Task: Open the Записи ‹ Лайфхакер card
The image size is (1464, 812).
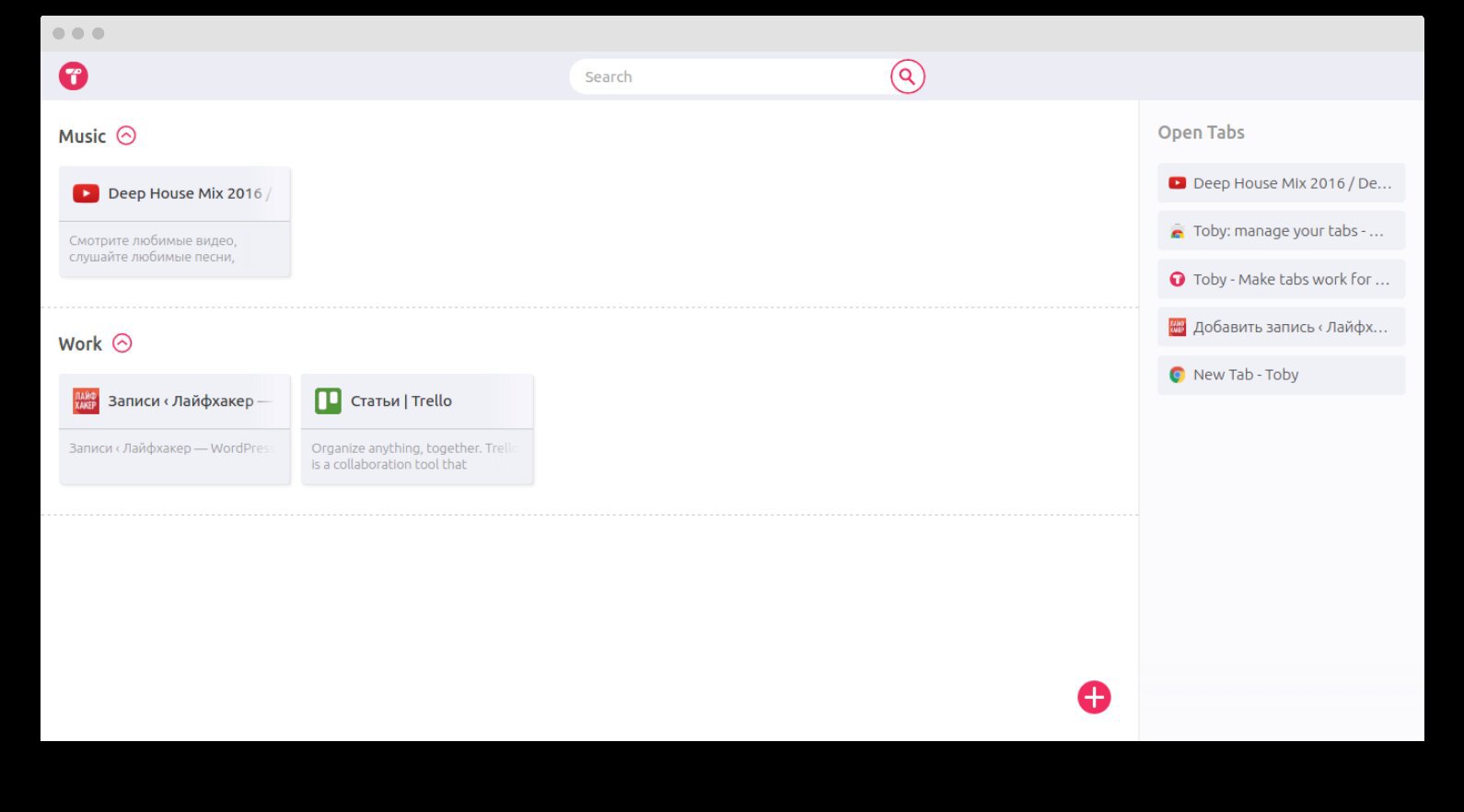Action: (175, 429)
